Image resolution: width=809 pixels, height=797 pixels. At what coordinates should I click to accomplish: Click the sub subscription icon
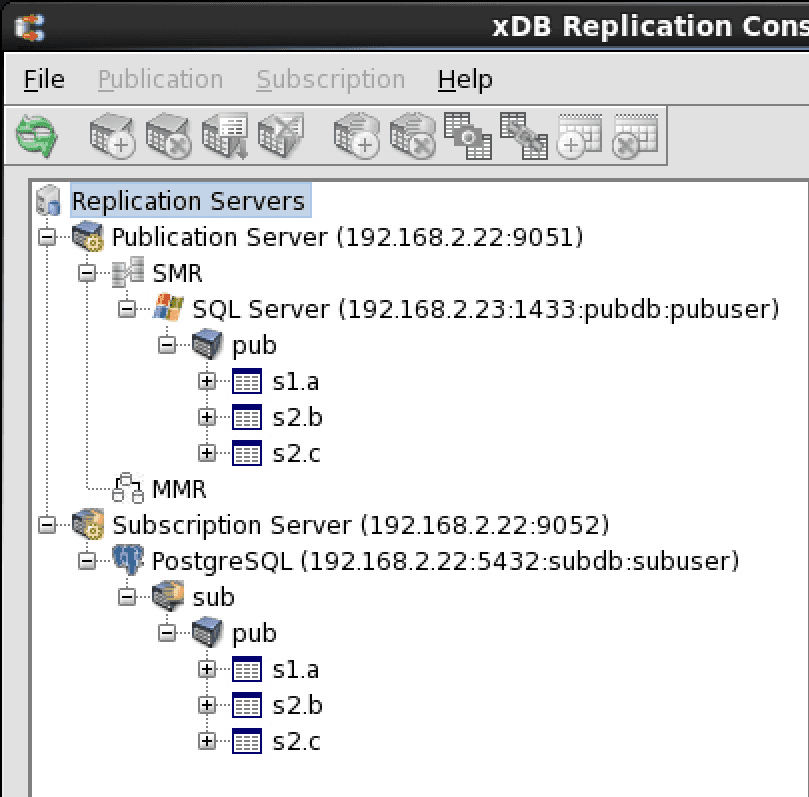point(167,597)
